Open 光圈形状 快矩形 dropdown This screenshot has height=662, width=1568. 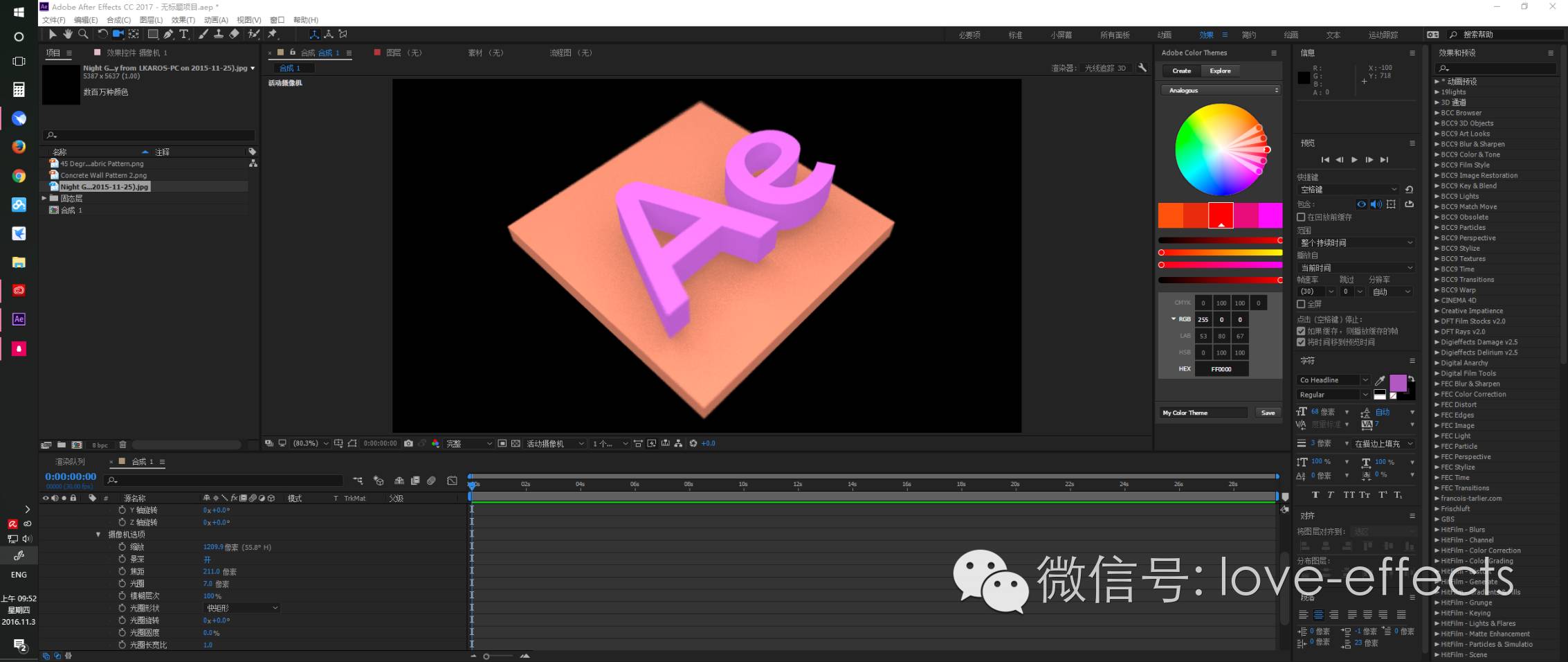[x=241, y=608]
